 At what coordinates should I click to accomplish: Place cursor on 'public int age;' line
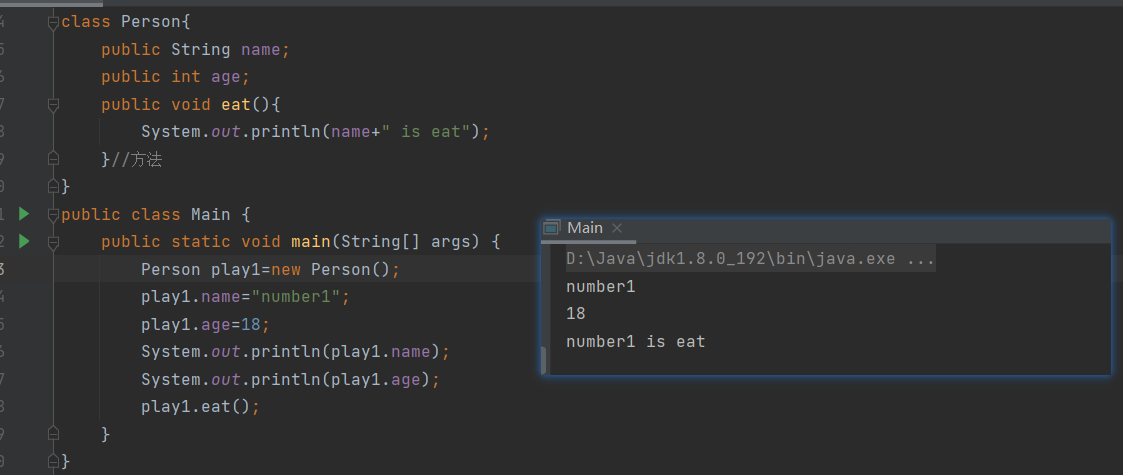click(x=175, y=77)
